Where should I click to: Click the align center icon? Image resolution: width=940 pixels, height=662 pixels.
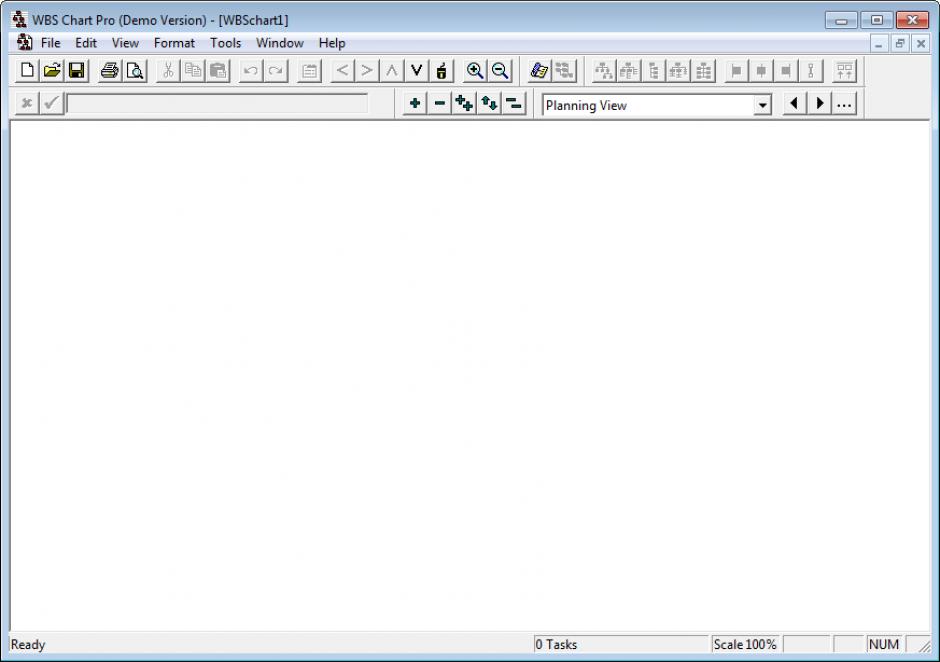pos(761,71)
